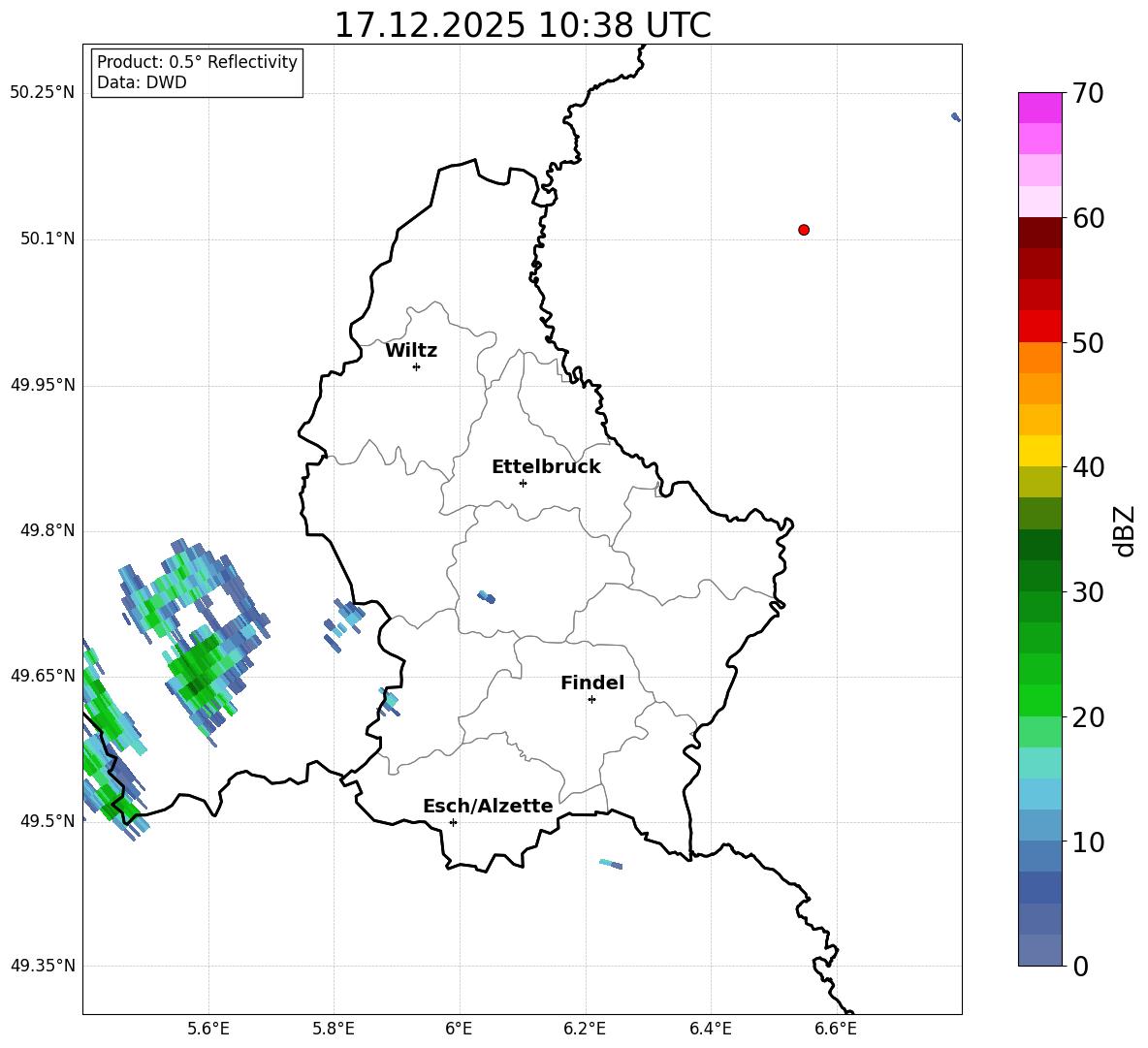Click the red radar site dot
The image size is (1148, 1048).
pos(804,230)
